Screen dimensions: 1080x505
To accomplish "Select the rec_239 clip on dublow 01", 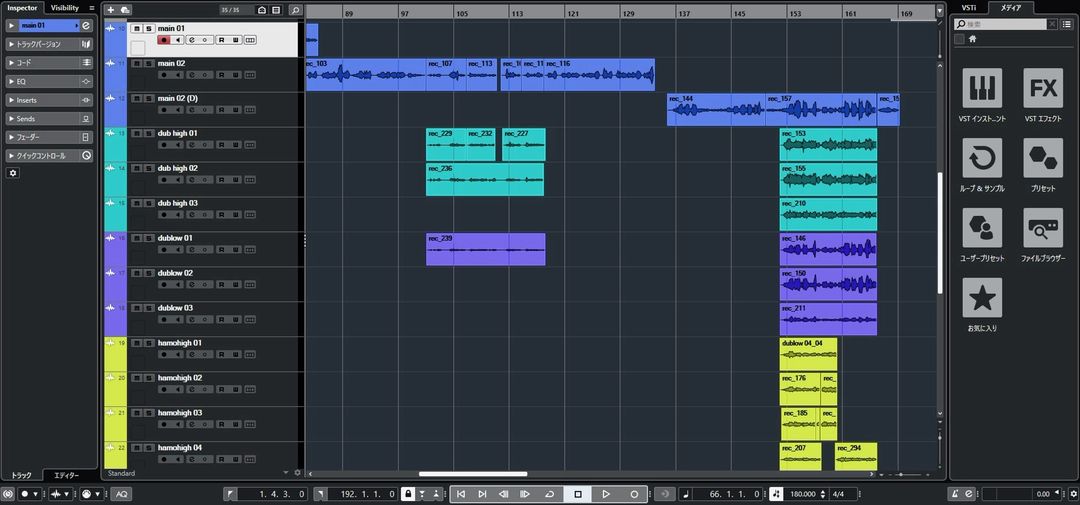I will pyautogui.click(x=485, y=249).
